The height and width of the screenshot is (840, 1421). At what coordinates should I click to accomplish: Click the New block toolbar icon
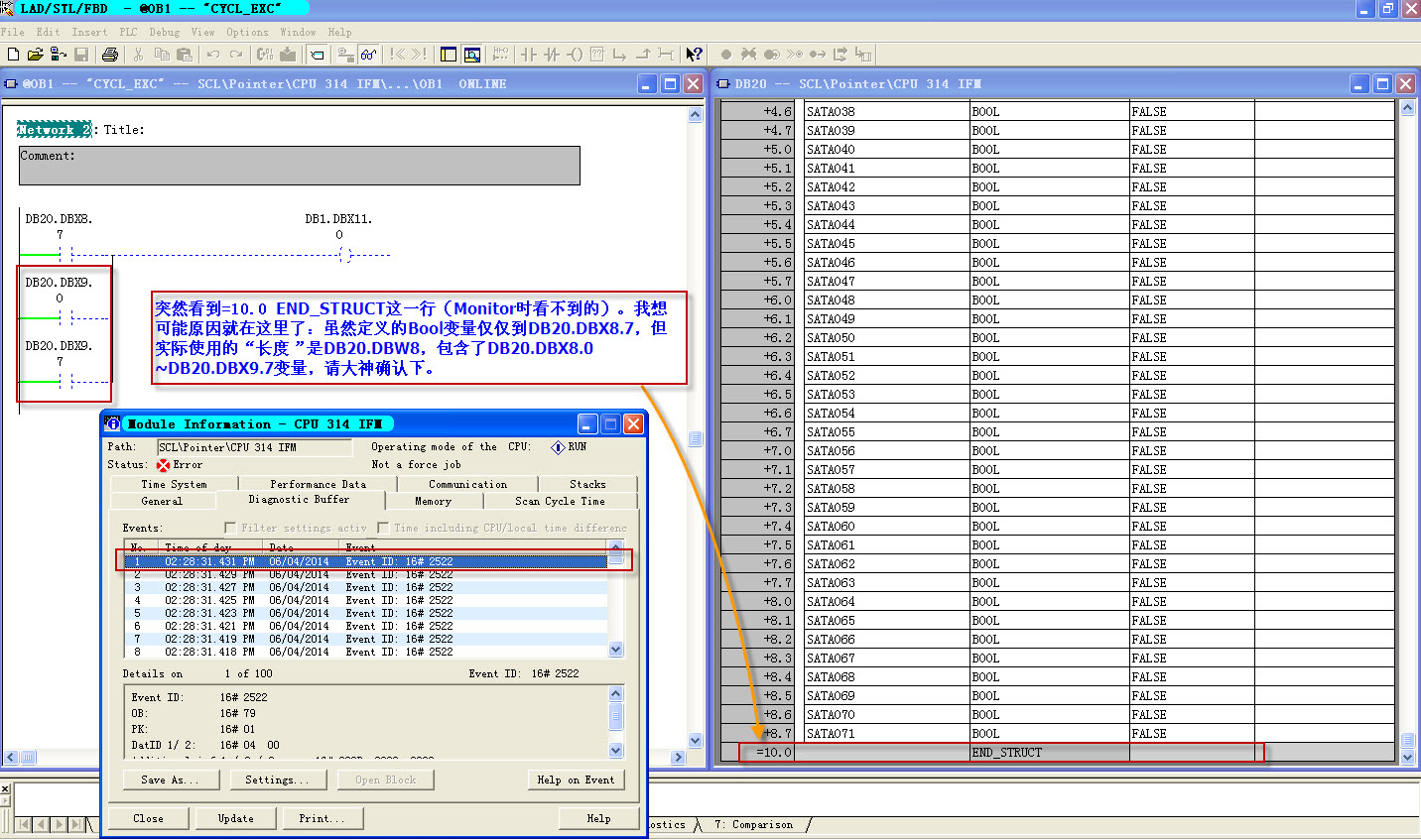(13, 55)
